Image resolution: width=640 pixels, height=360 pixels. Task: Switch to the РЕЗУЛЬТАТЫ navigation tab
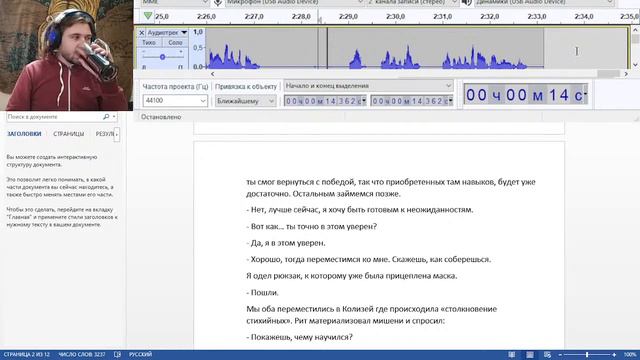[x=104, y=134]
